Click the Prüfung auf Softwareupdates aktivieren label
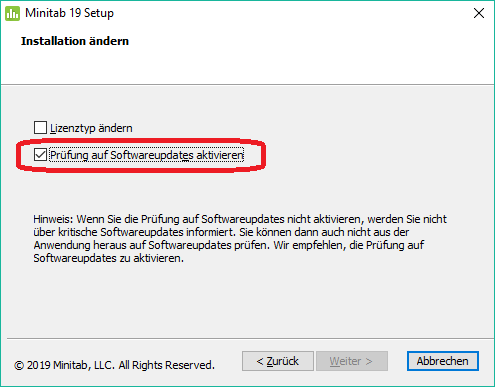Screen dimensions: 495x387 click(x=147, y=155)
